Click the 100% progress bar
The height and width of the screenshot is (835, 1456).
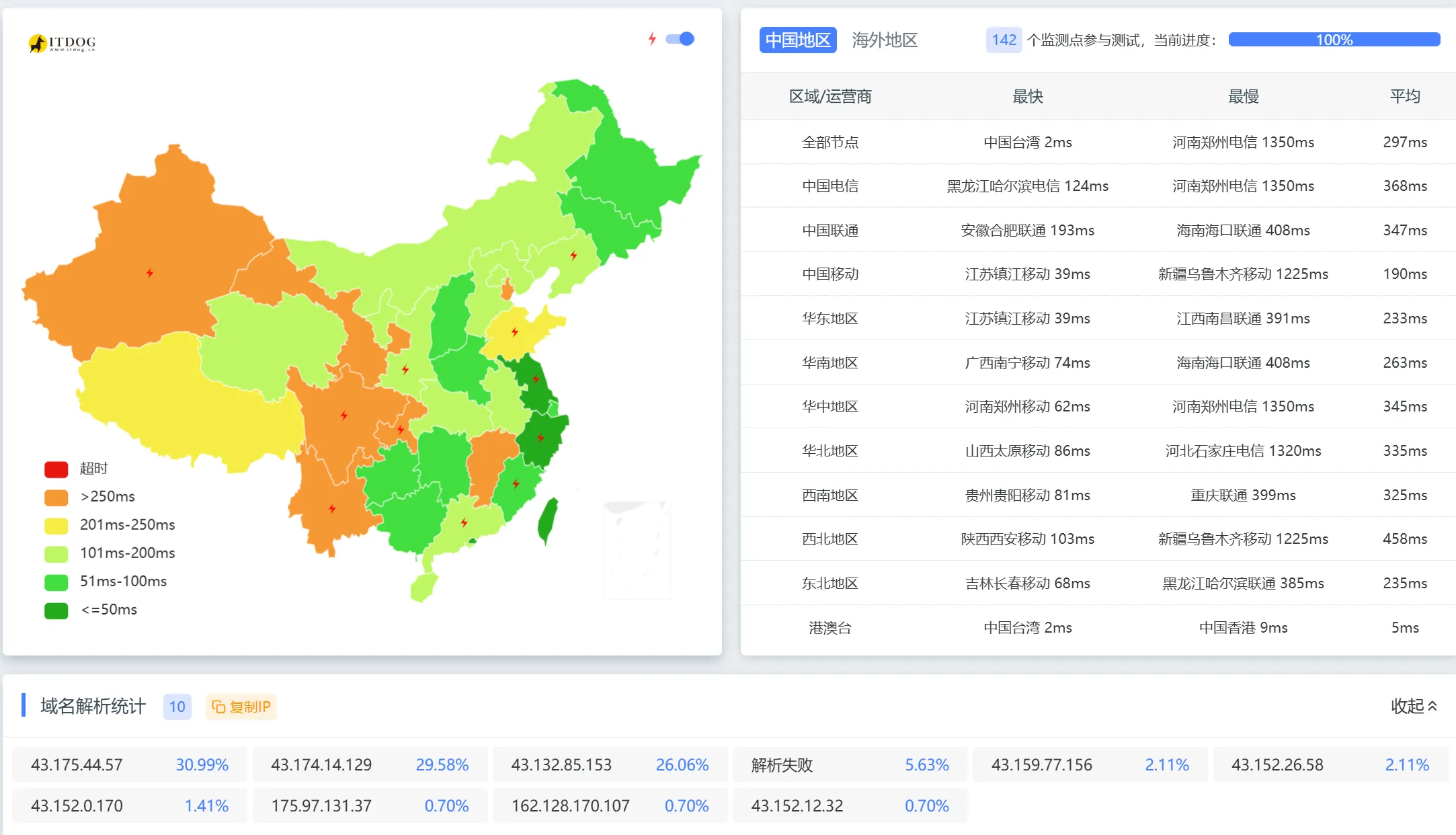click(1334, 40)
